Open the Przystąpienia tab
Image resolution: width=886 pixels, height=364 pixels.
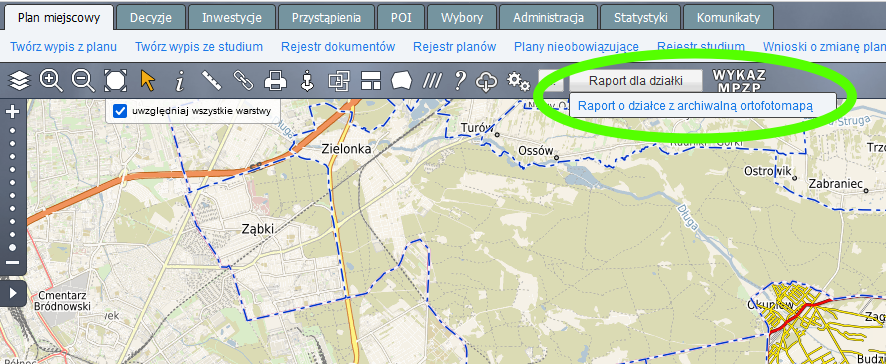(x=326, y=18)
